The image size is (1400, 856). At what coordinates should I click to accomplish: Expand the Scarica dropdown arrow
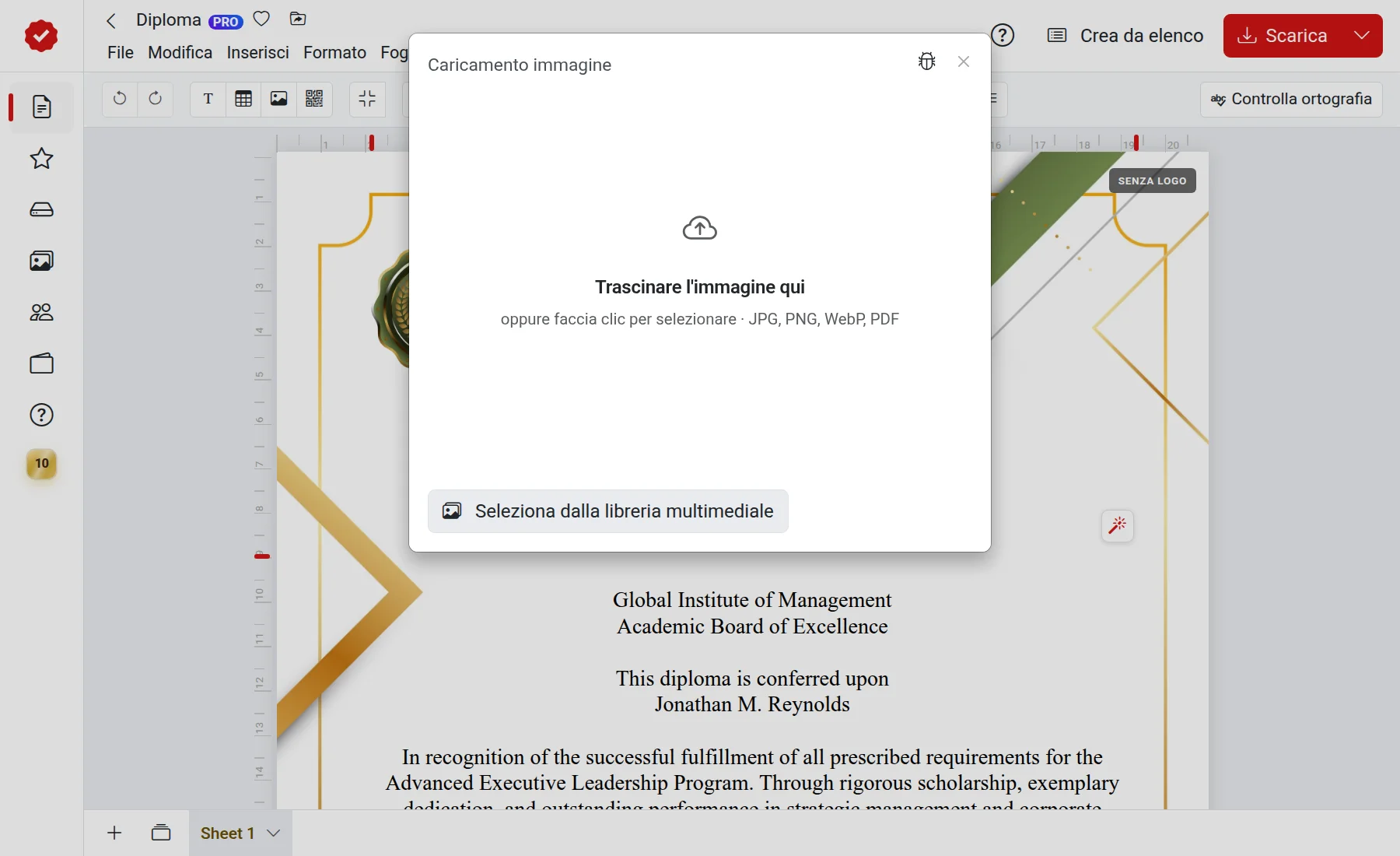1362,36
